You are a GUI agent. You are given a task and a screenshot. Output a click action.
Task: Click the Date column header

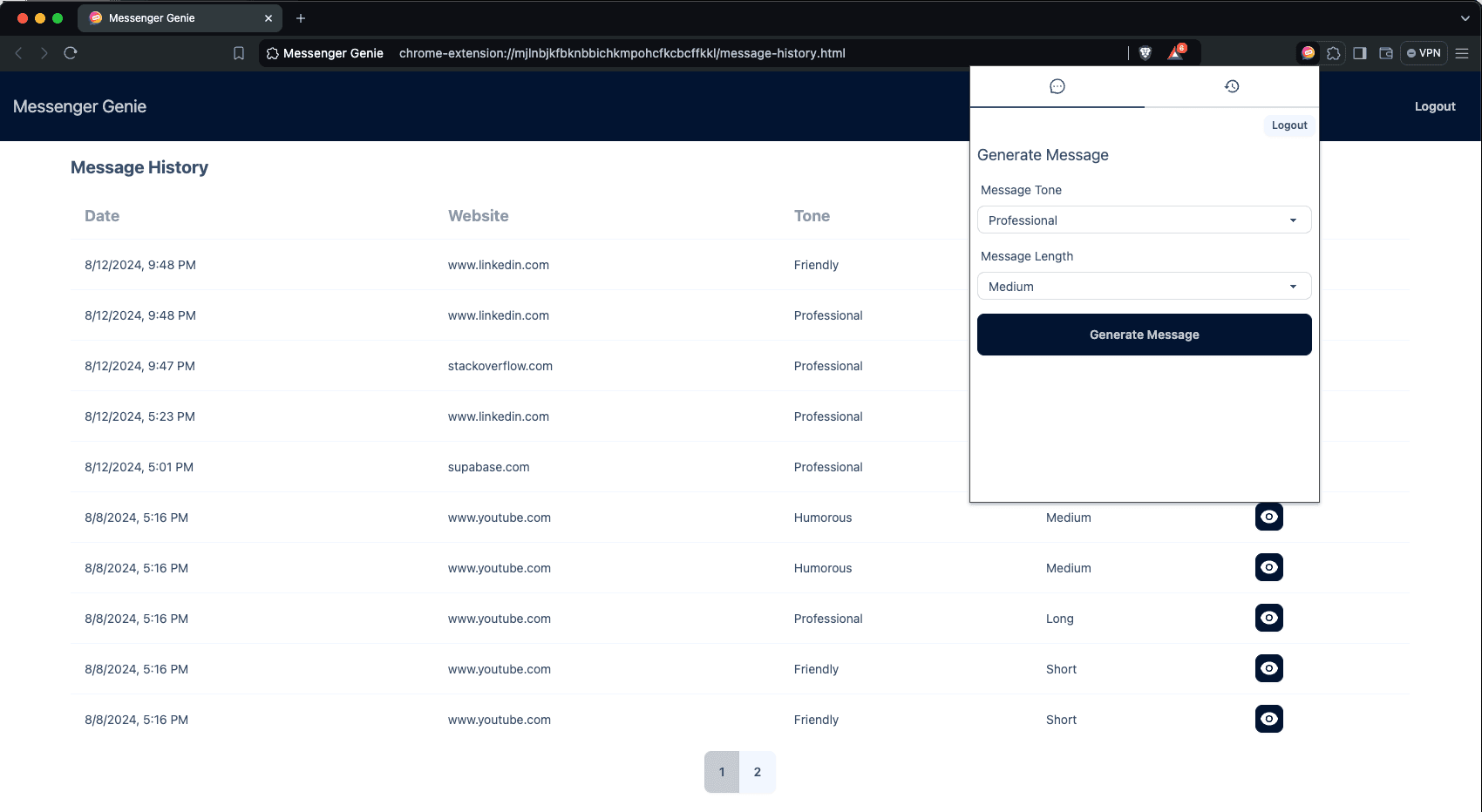[102, 216]
